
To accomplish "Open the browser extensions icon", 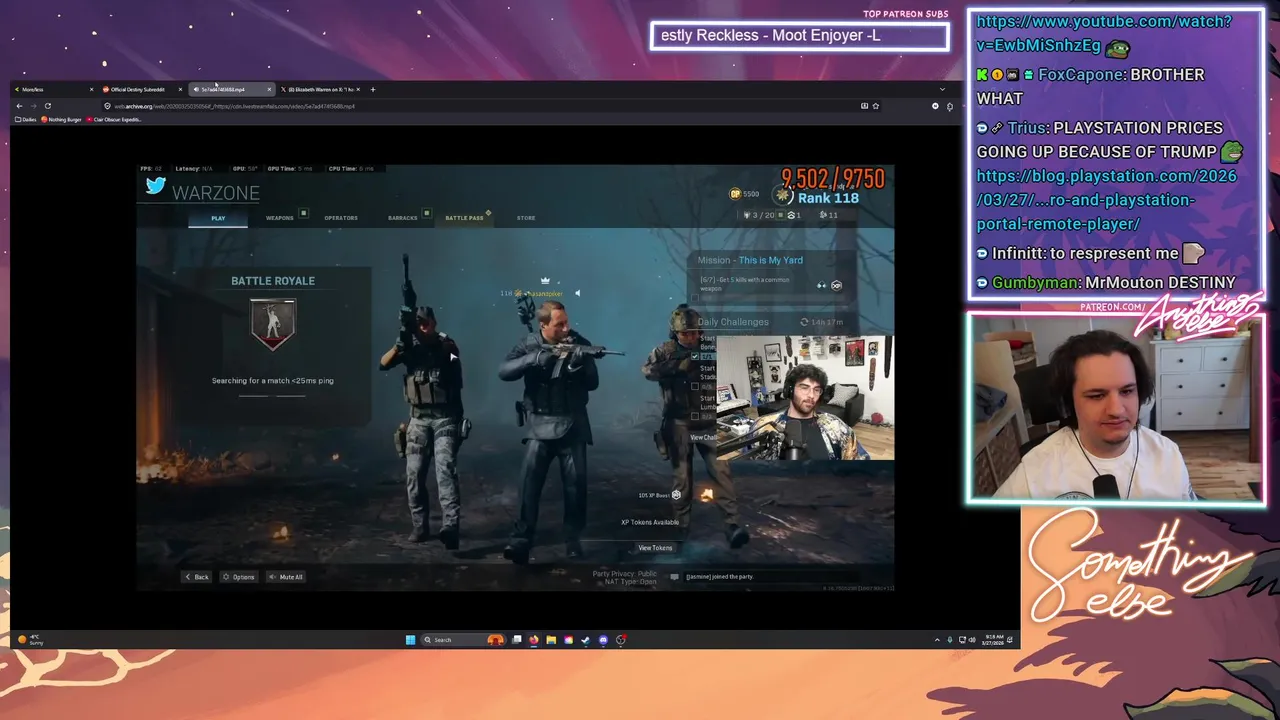I will [950, 106].
